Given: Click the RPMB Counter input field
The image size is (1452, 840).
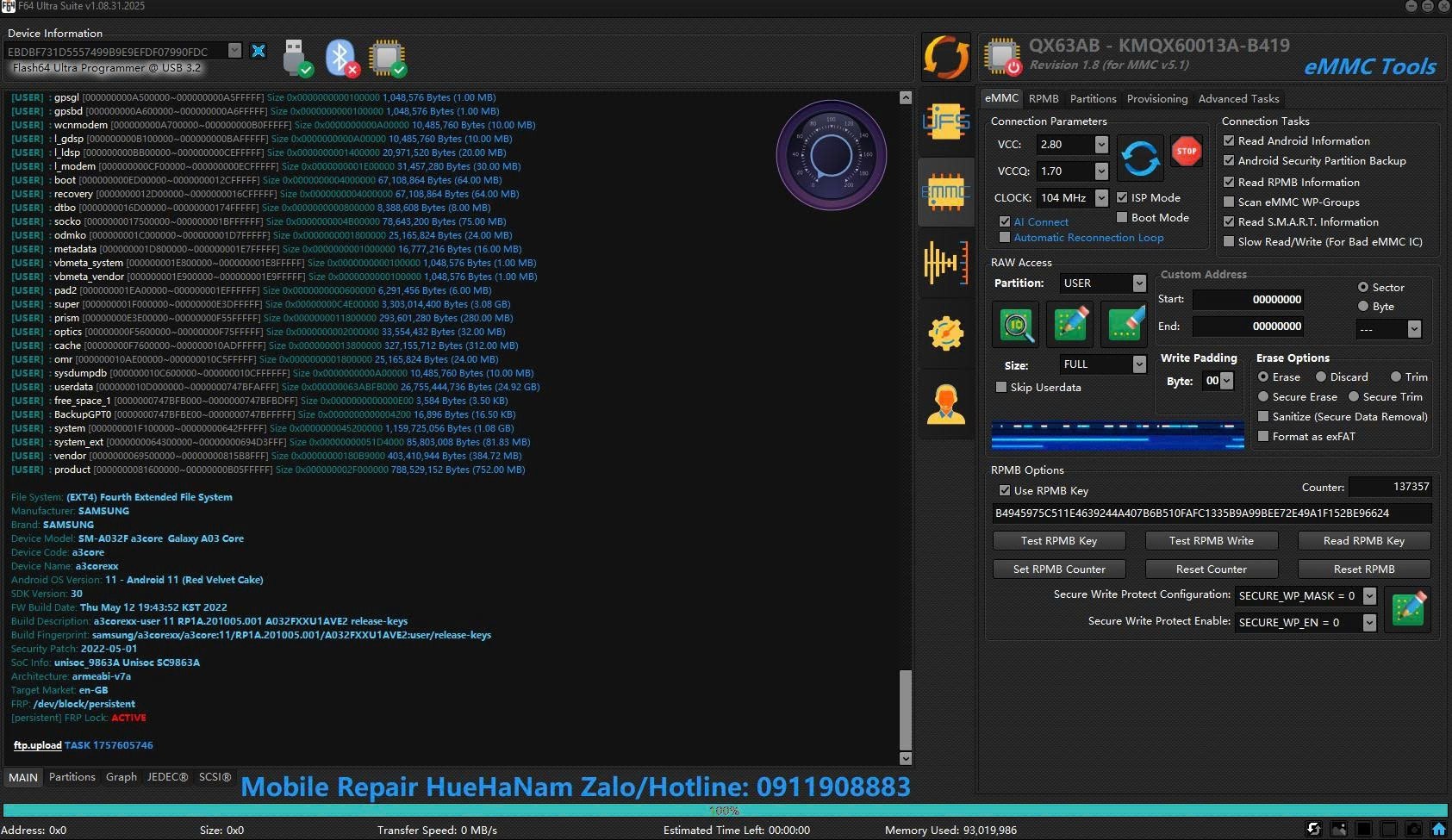Looking at the screenshot, I should click(x=1390, y=487).
